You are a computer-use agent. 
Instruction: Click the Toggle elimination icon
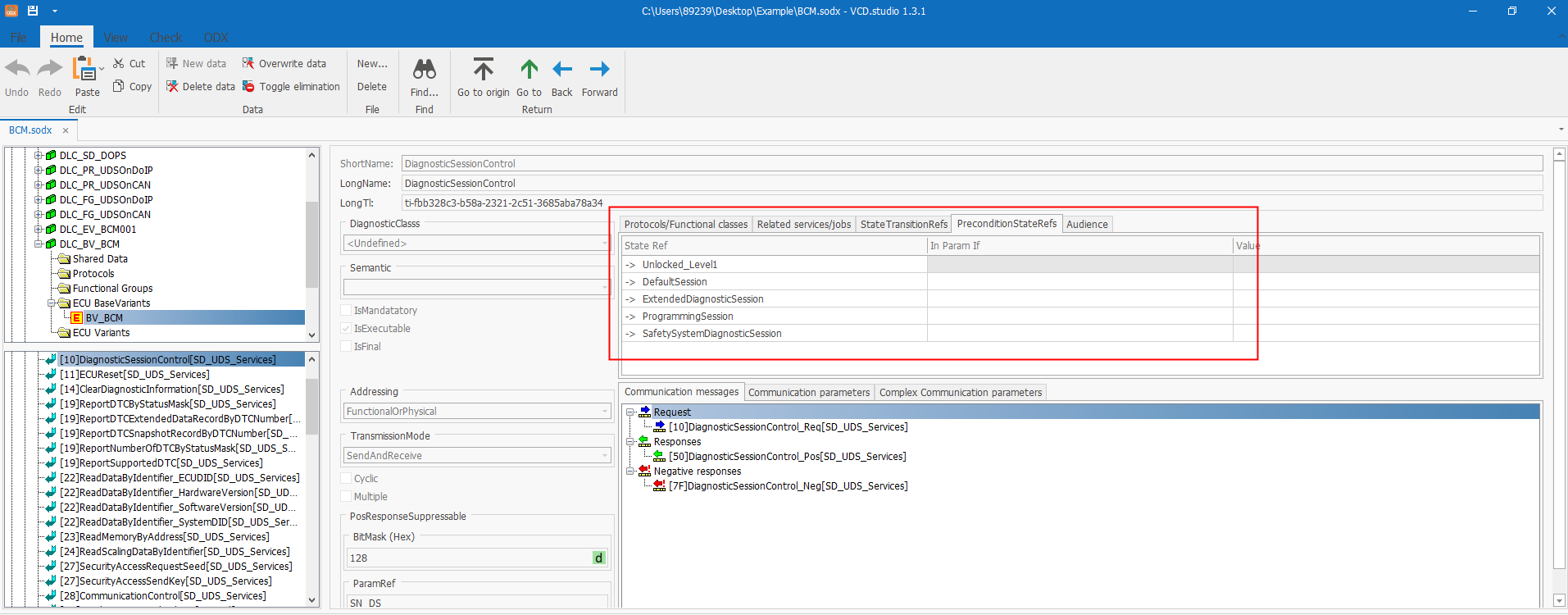248,86
